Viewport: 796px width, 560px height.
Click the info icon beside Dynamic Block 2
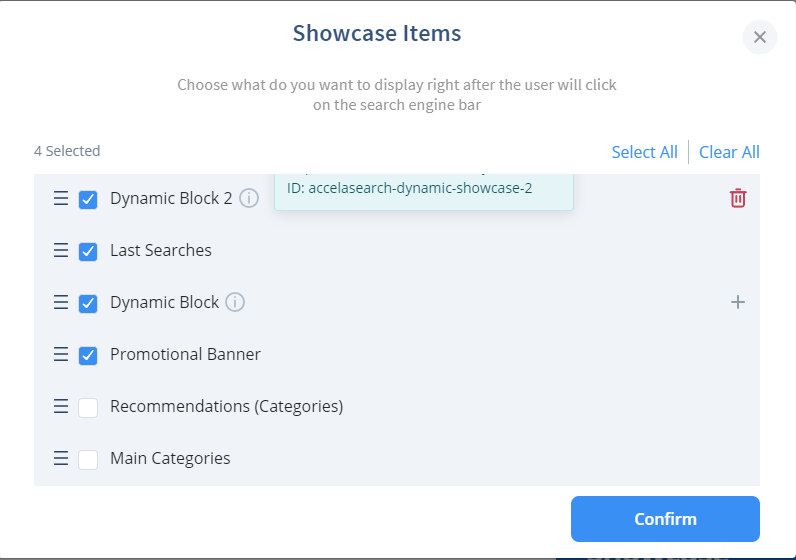coord(249,198)
